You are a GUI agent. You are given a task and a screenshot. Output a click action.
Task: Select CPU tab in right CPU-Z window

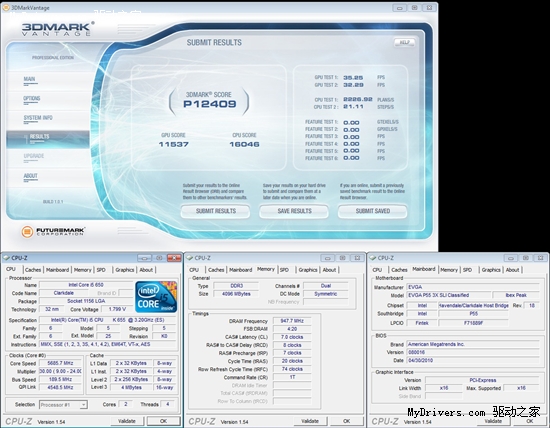pos(377,270)
